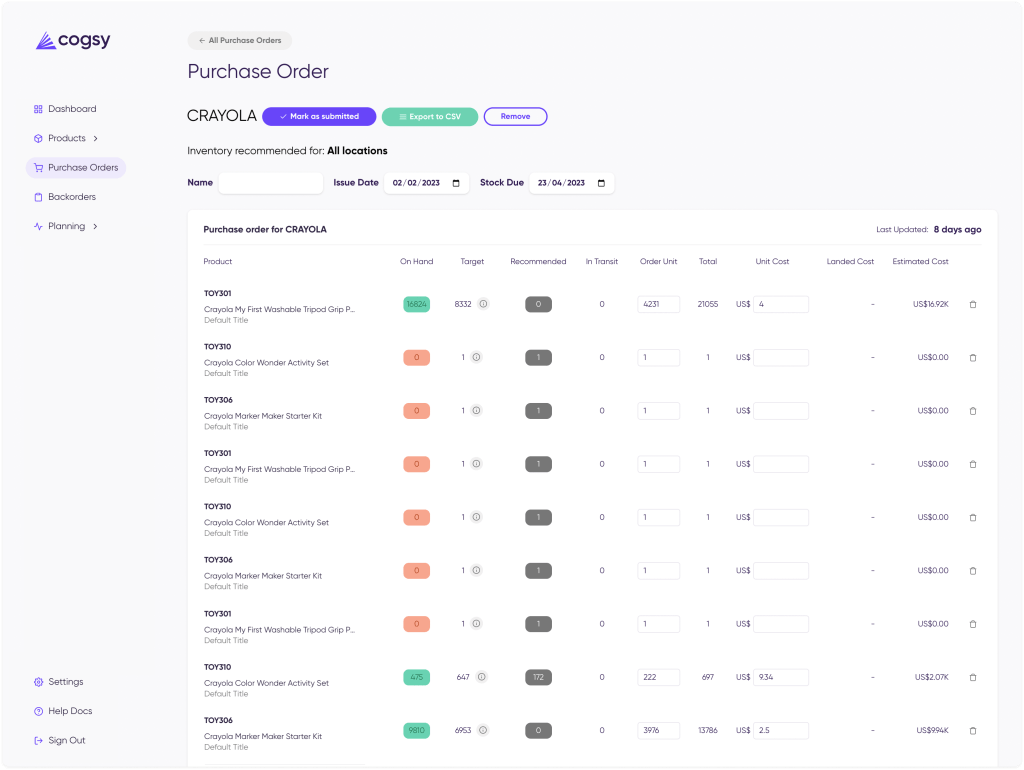
Task: Open Settings using the gear icon
Action: click(x=37, y=681)
